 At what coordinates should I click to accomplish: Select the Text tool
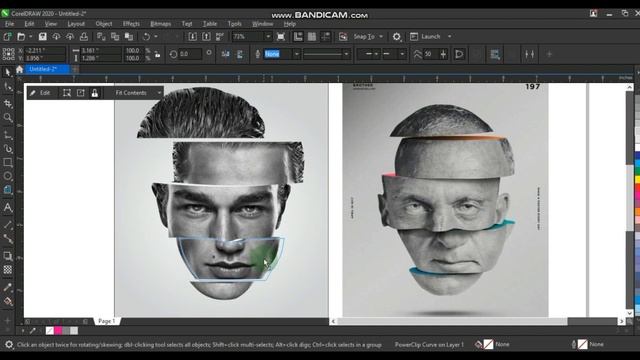[x=8, y=207]
